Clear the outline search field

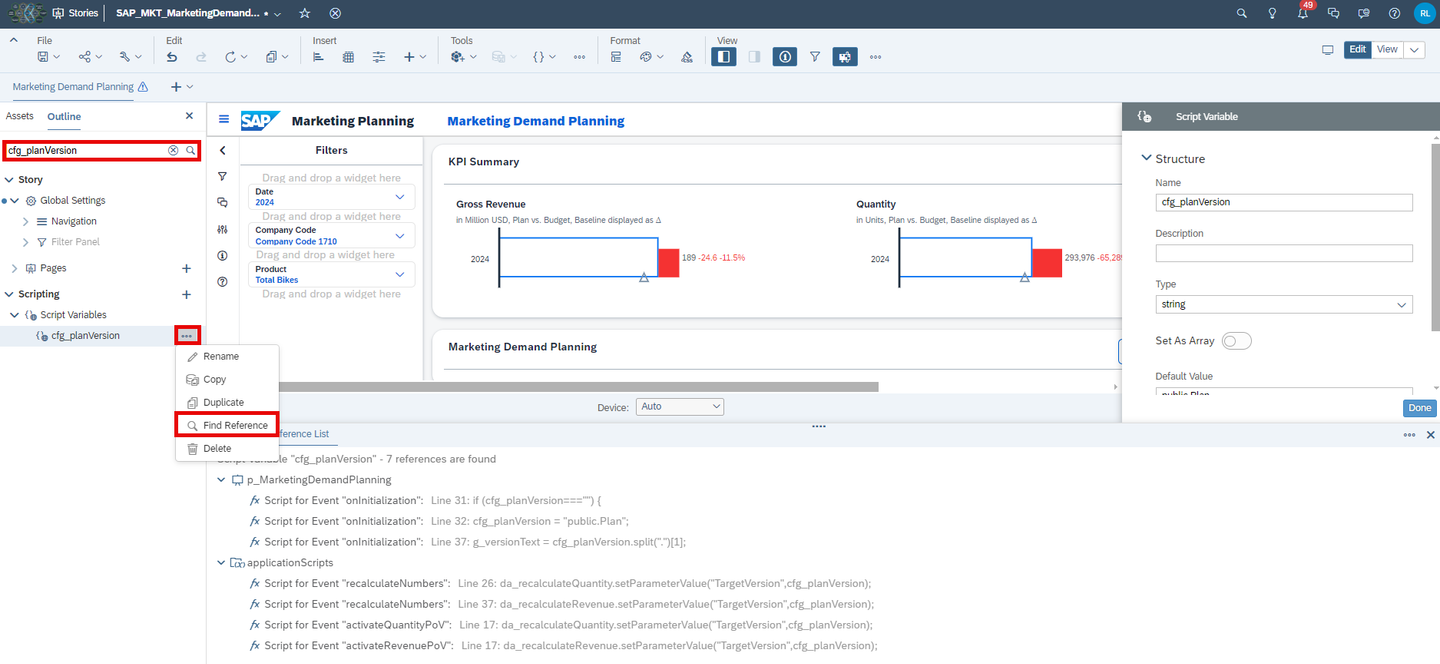click(173, 150)
